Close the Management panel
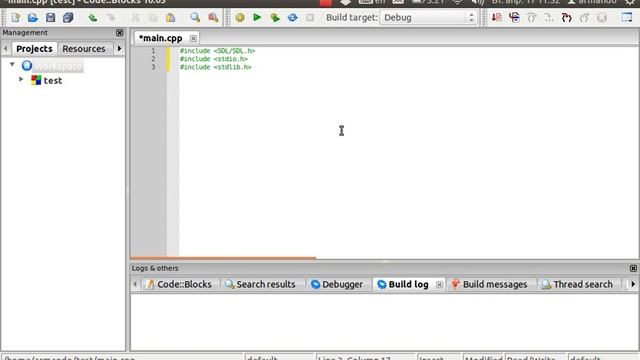The width and height of the screenshot is (640, 360). 120,33
